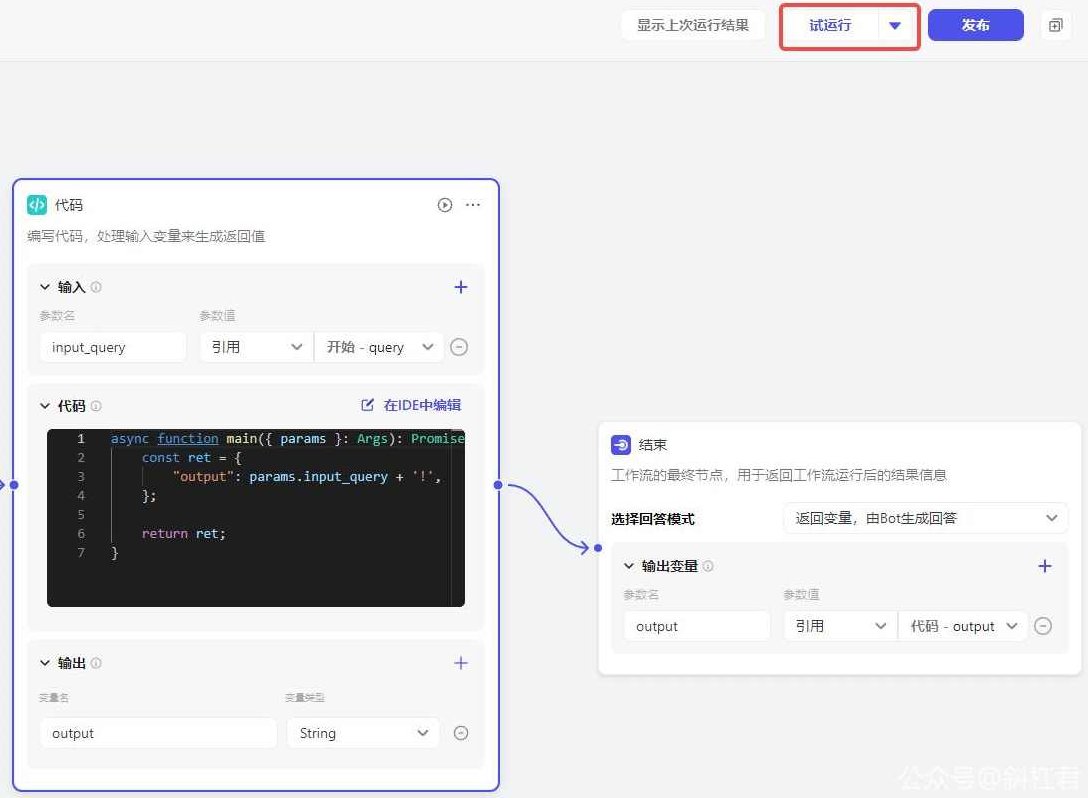Click the add-node icon in the top-right corner

coord(1056,25)
